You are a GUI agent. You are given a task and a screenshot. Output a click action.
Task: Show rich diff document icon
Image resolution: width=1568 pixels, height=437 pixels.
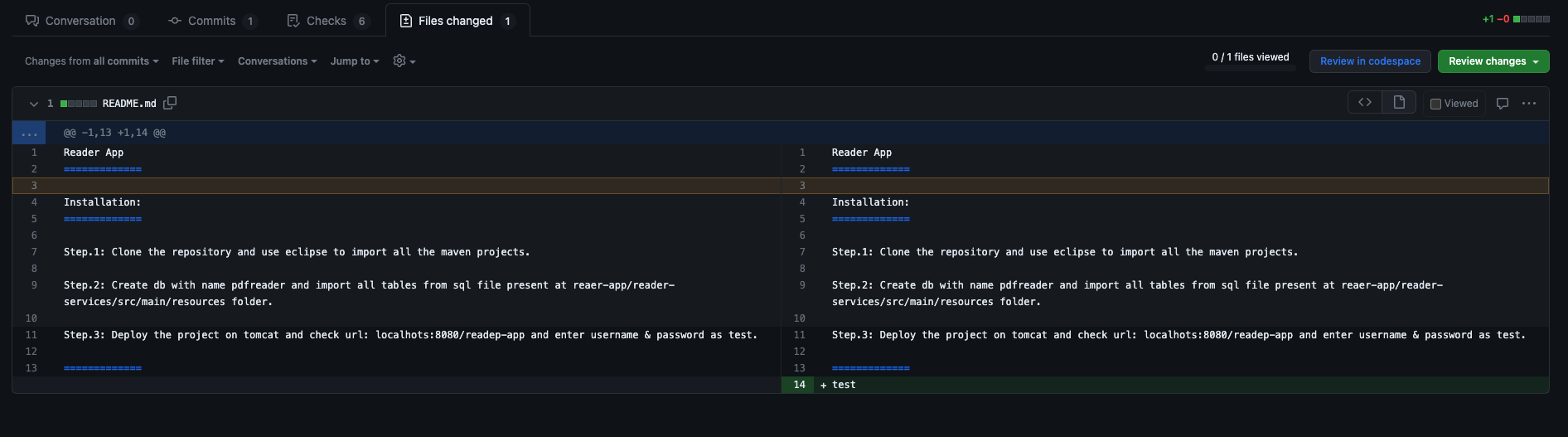1399,102
